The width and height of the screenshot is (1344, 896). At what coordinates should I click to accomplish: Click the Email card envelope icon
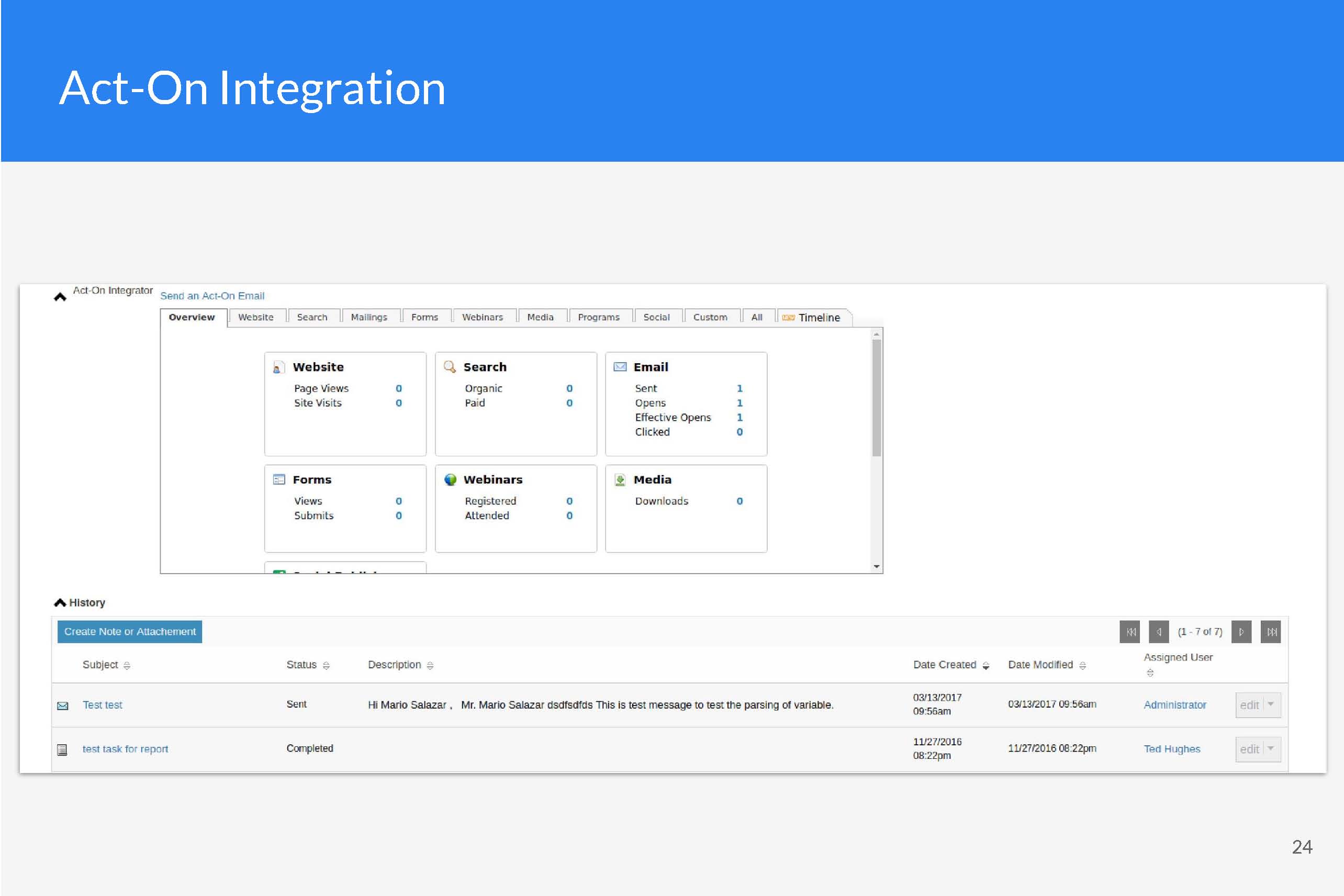coord(620,367)
